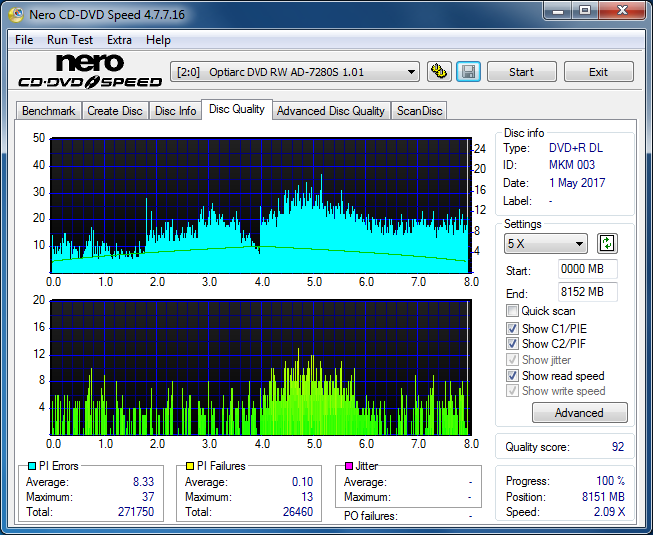Open the Run Test menu
This screenshot has height=535, width=653.
[x=70, y=40]
